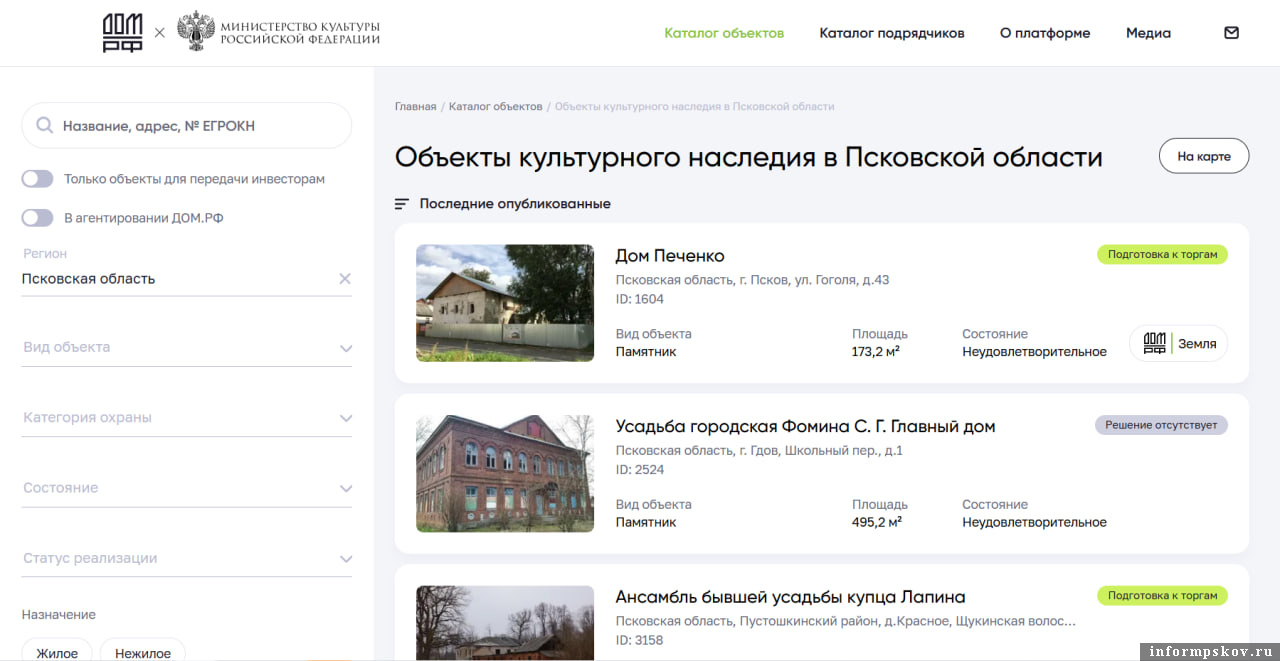Click the sort lines icon
This screenshot has width=1280, height=661.
[402, 204]
